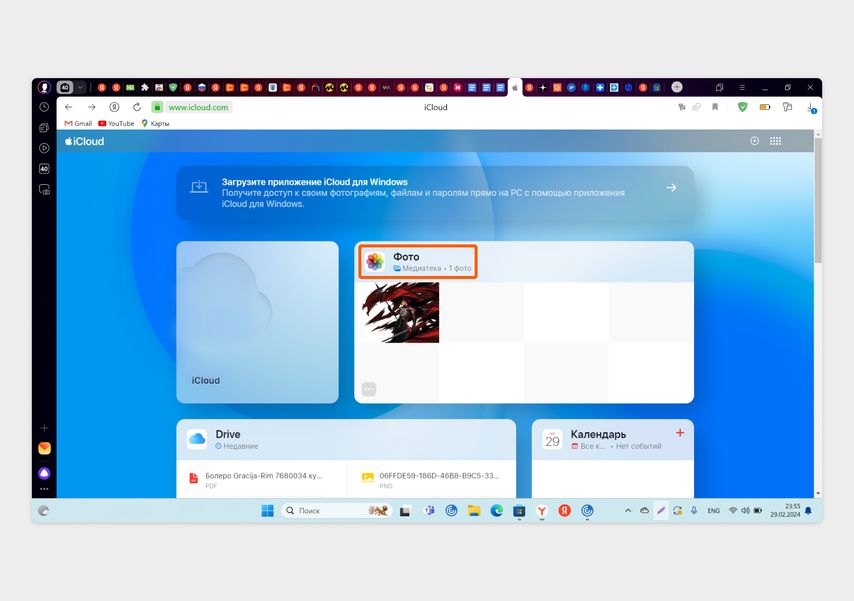Click the scrollbar down arrow

click(x=818, y=494)
